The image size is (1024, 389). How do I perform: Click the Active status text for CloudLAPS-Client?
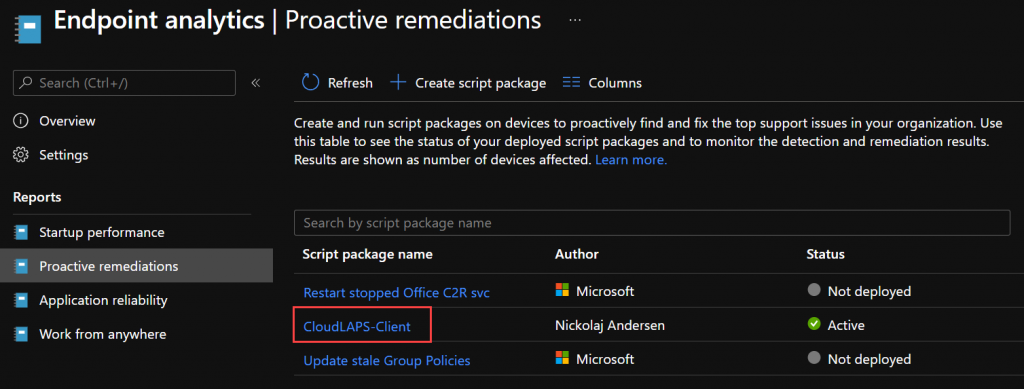(x=846, y=325)
